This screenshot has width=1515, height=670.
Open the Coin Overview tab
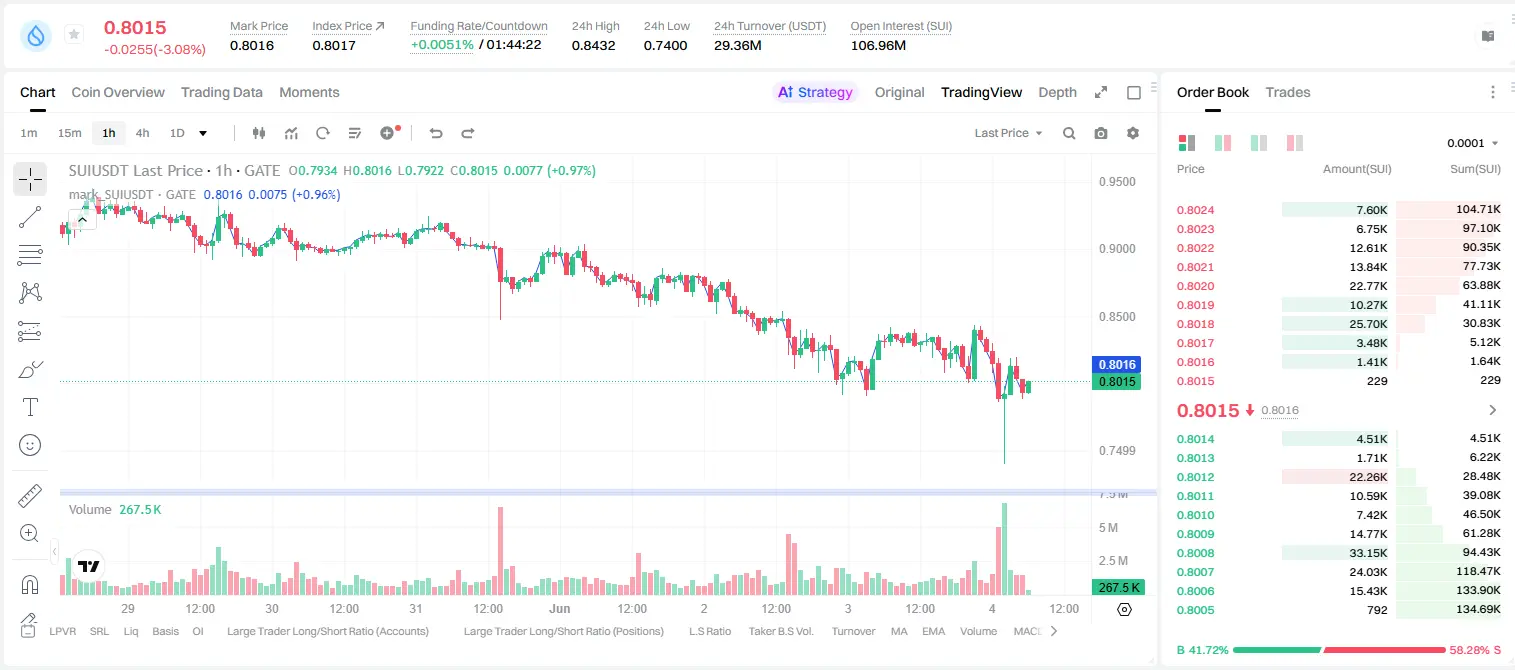(x=118, y=92)
